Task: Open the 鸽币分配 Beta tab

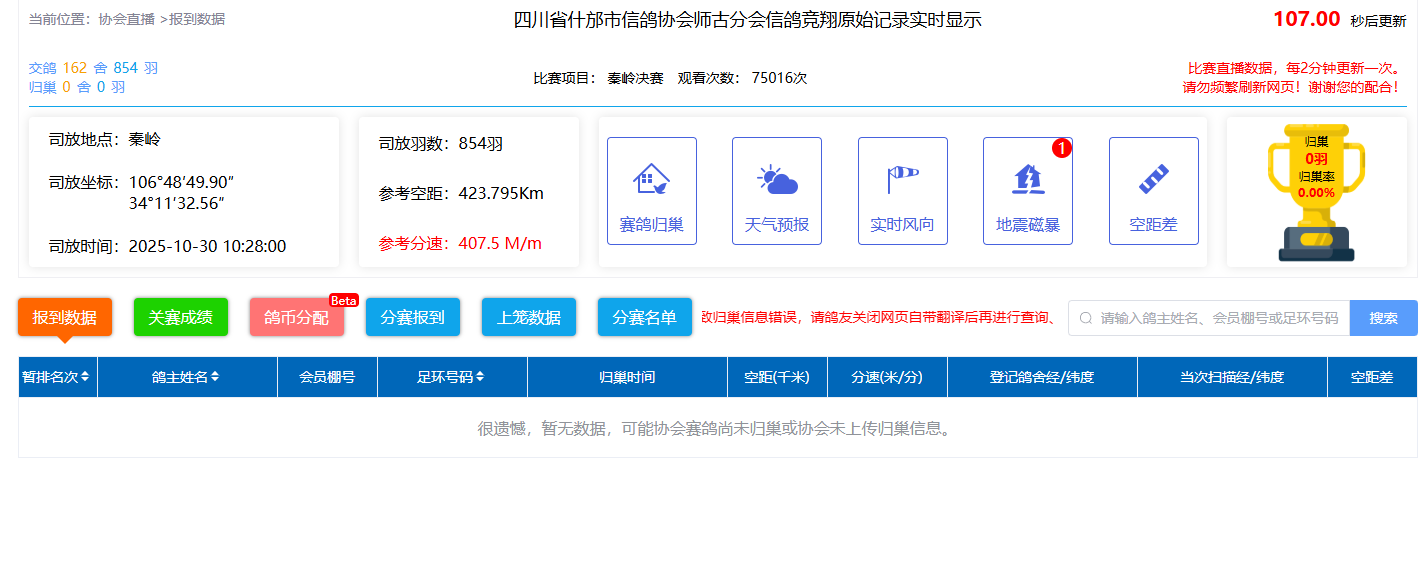Action: 296,317
